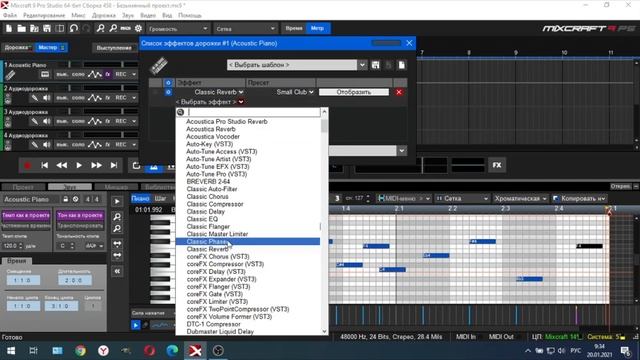Click the save preset disk icon in effects dialog

coord(375,65)
